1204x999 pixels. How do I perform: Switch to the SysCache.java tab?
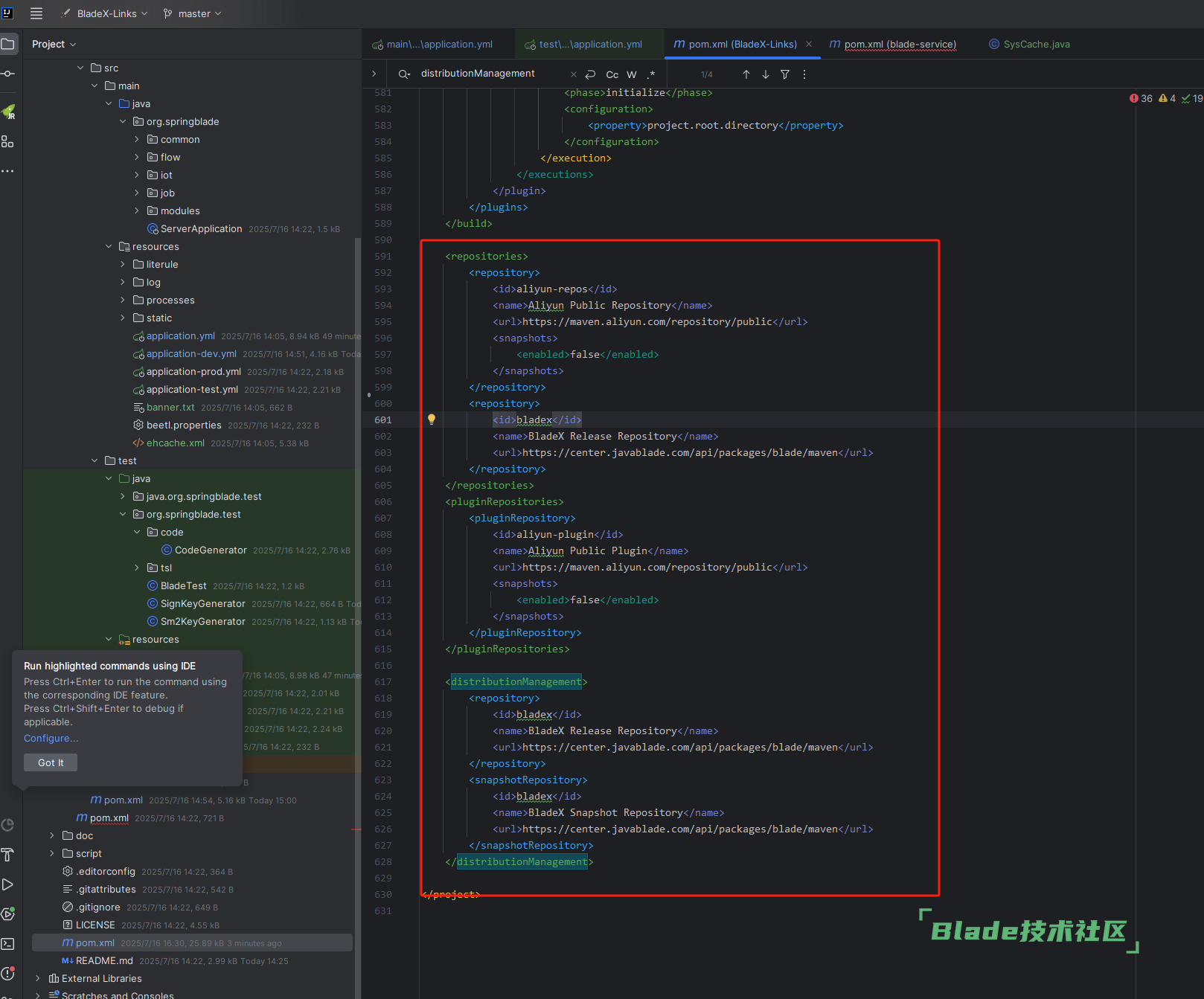[x=1036, y=45]
